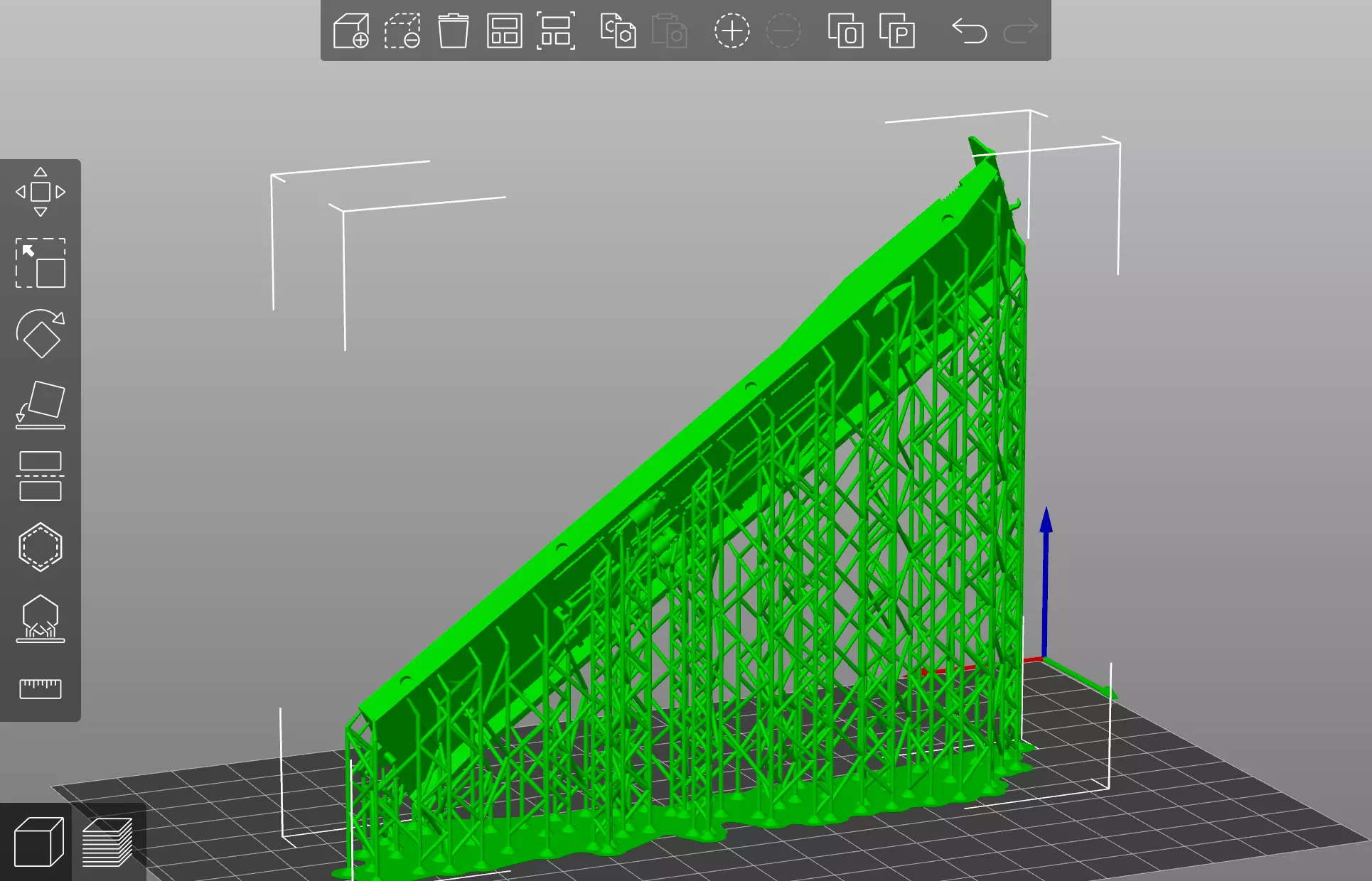Screen dimensions: 1372x881
Task: Select the Measure ruler tool
Action: 41,688
